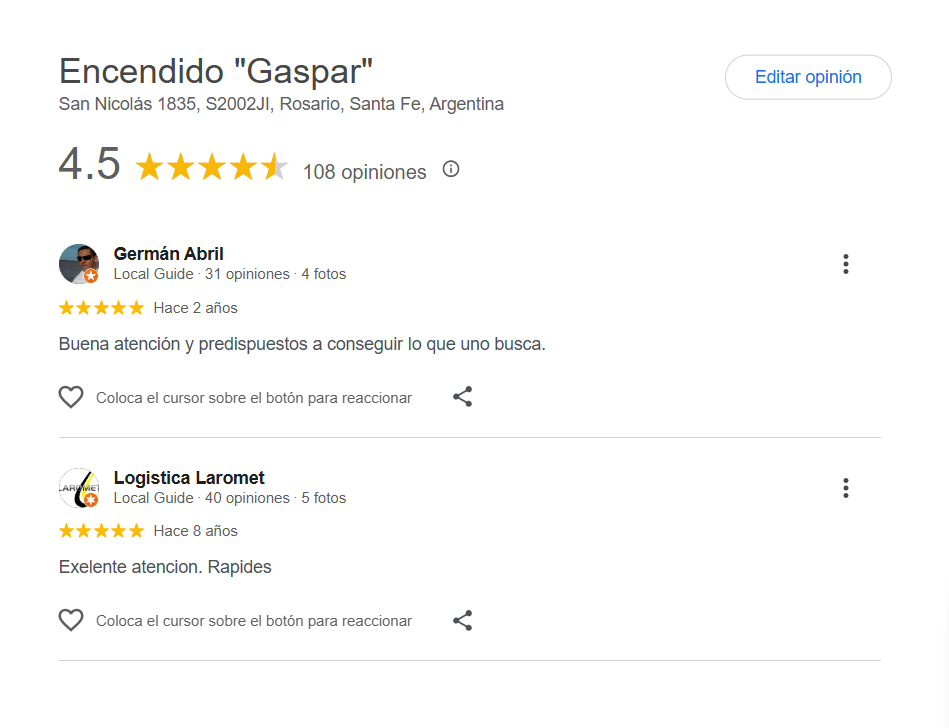Click the Logistica Laromet reviewer name
The width and height of the screenshot is (949, 728).
[x=189, y=478]
